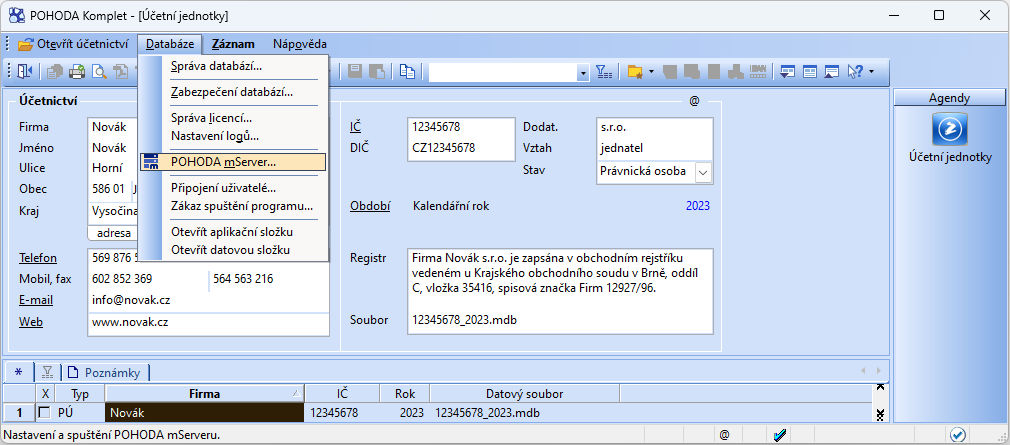The image size is (1010, 445).
Task: Click the Období link label
Action: (369, 207)
